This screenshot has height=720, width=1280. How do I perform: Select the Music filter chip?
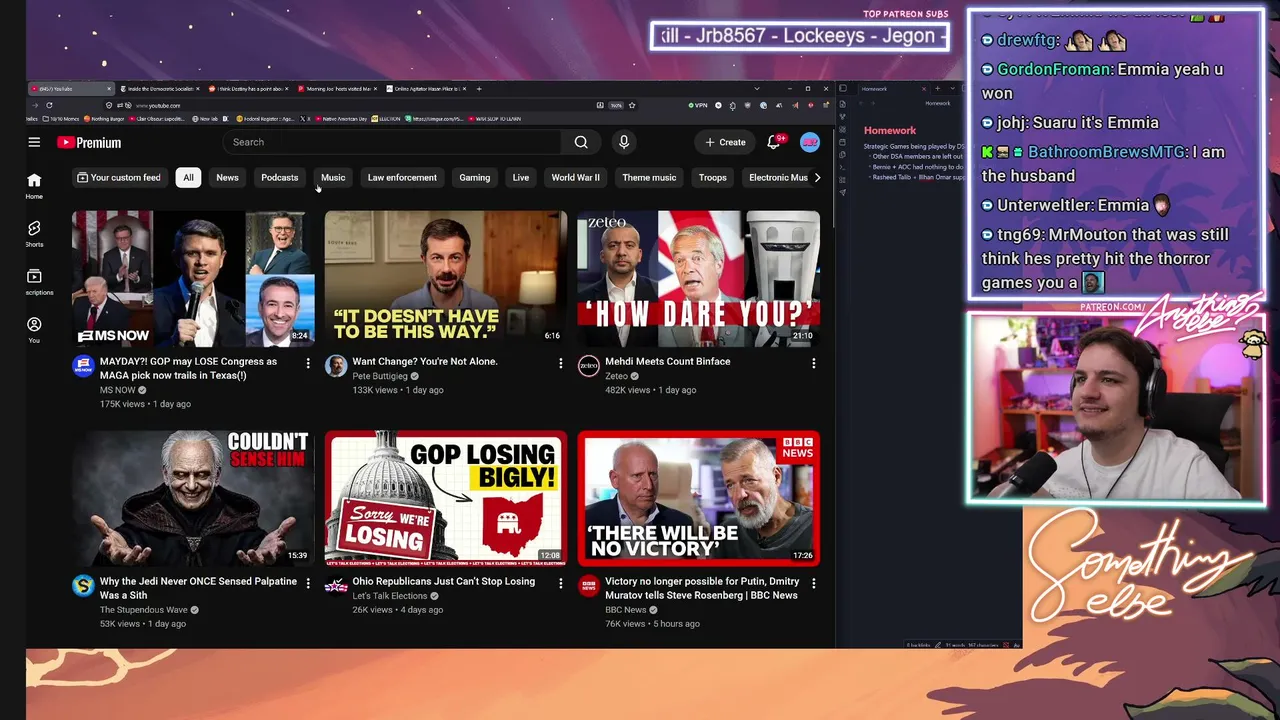[333, 178]
